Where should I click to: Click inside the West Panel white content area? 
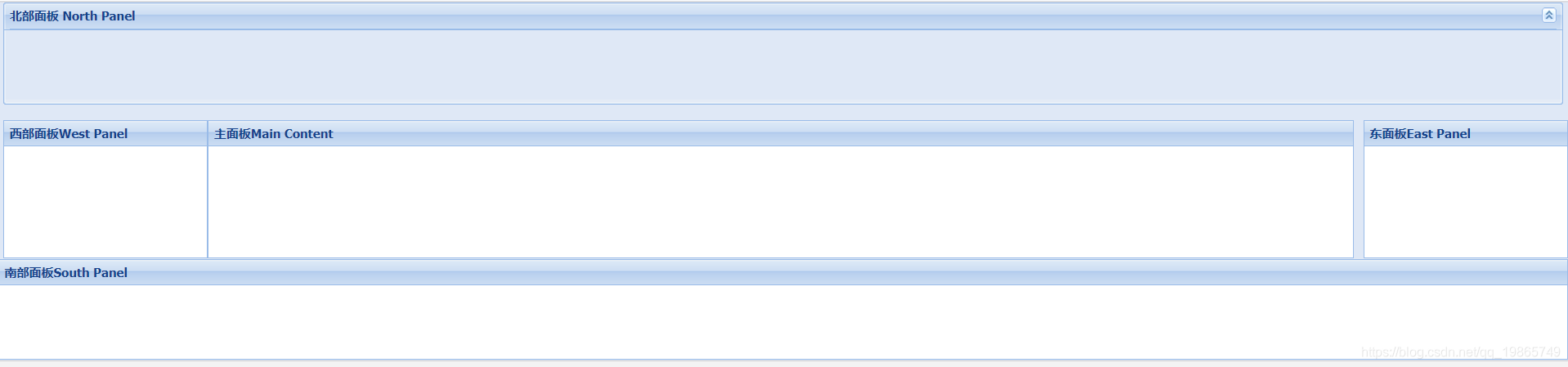(105, 202)
